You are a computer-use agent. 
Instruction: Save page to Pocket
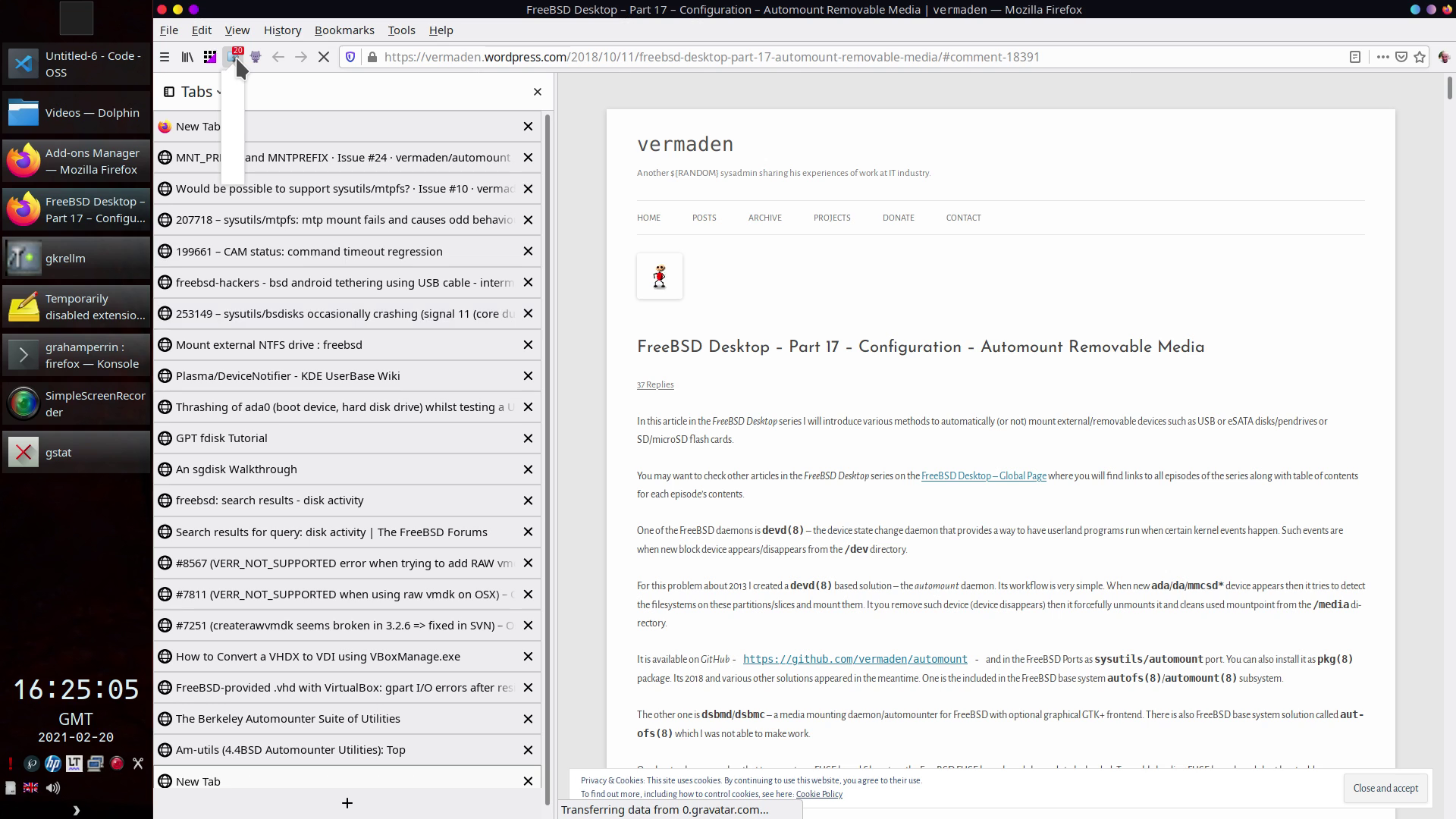[x=1401, y=57]
